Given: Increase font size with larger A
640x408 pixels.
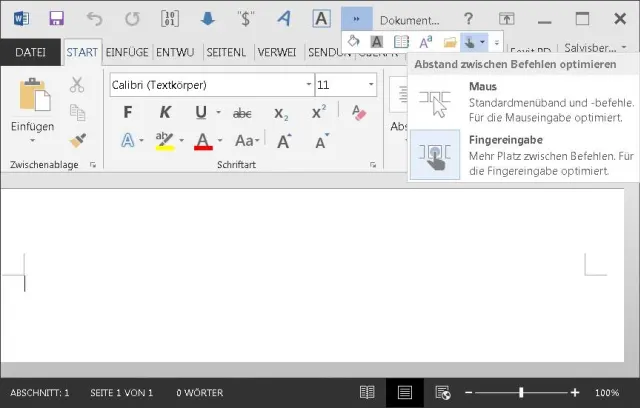Looking at the screenshot, I should (284, 141).
